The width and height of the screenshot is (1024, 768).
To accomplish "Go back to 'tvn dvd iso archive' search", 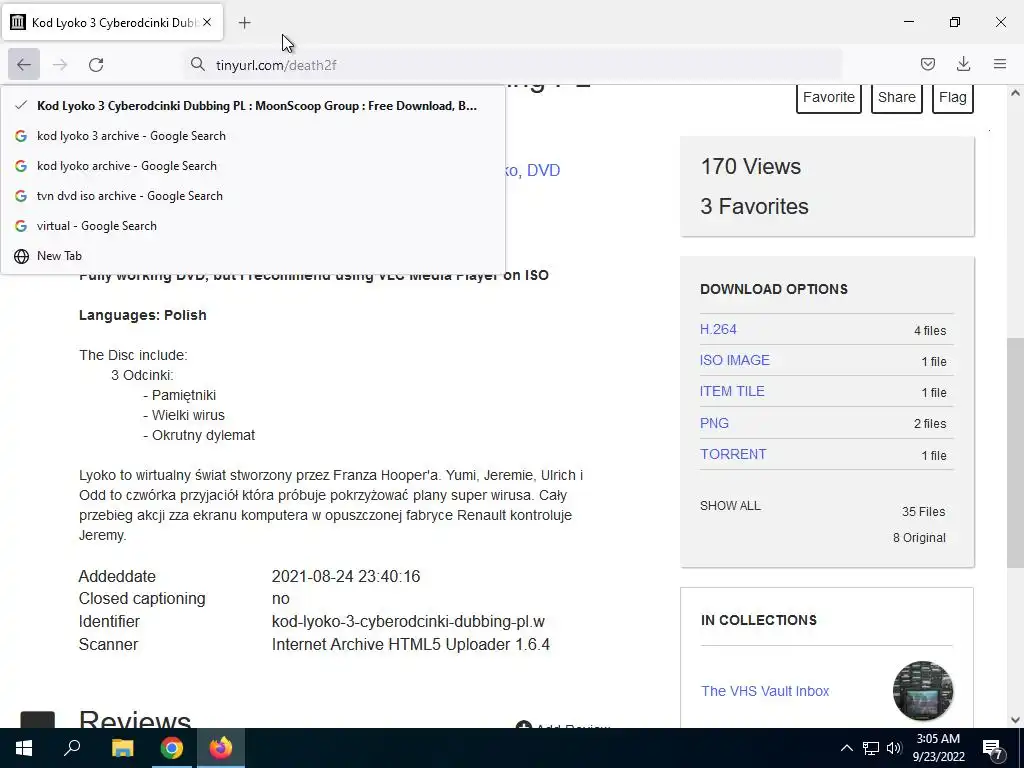I will pyautogui.click(x=253, y=196).
